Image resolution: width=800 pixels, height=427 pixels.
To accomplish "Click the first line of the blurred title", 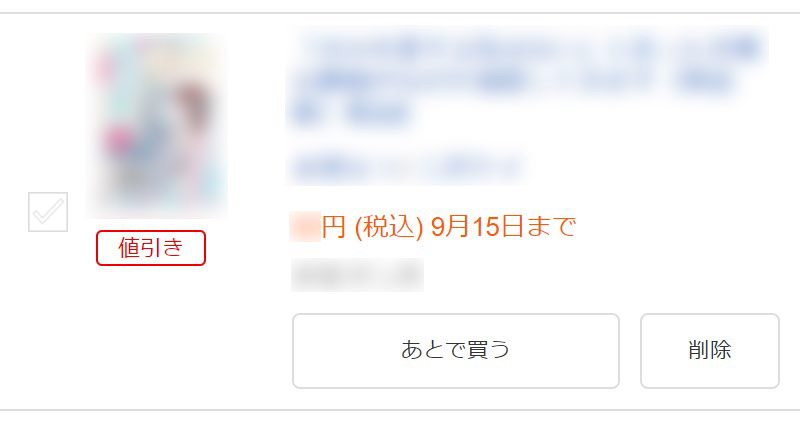I will coord(529,48).
